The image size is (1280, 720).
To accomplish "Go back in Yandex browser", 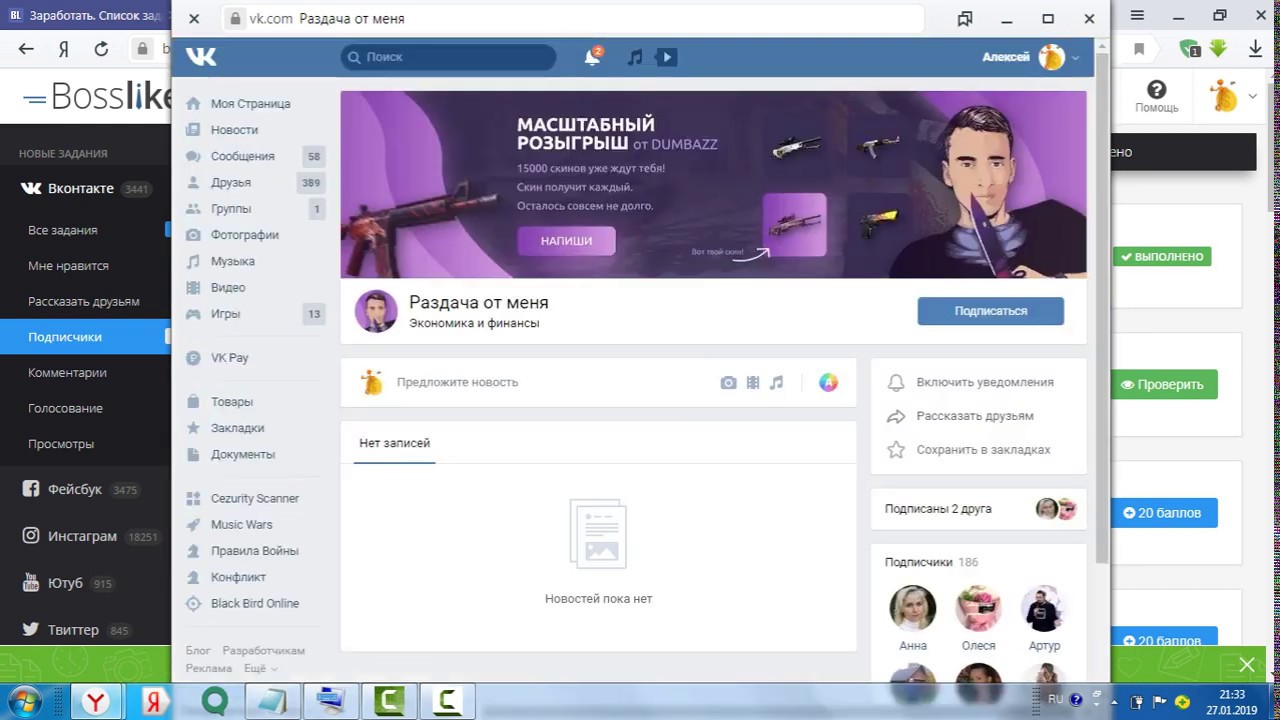I will (x=26, y=48).
